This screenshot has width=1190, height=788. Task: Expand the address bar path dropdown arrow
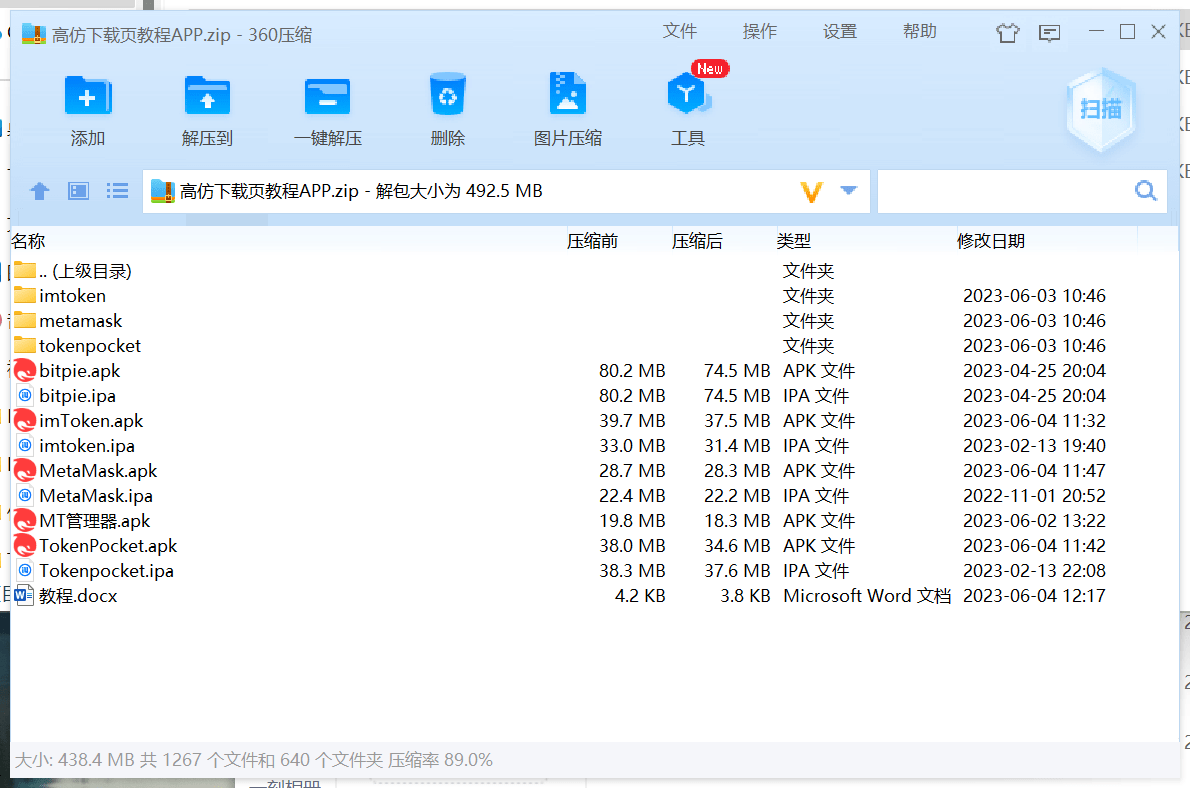tap(849, 191)
